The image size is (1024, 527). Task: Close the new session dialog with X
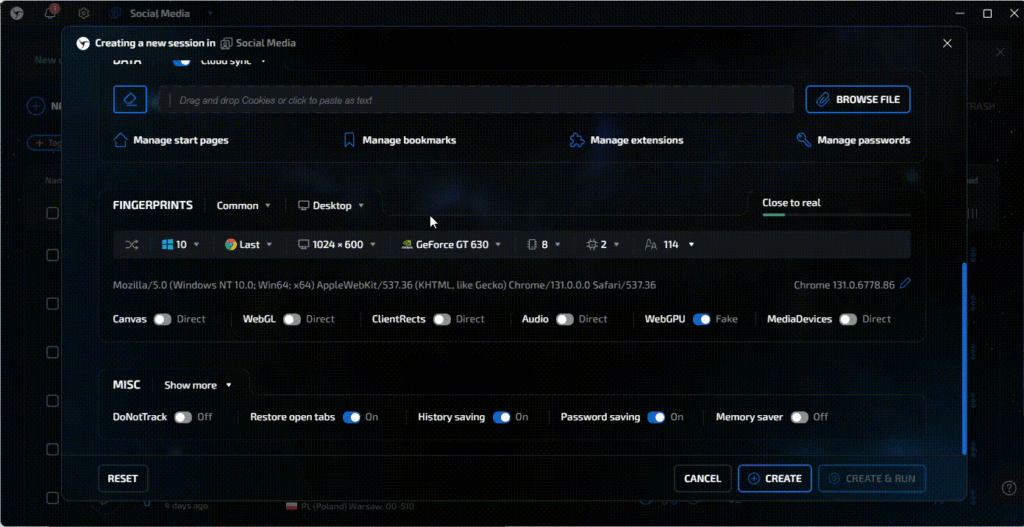(947, 43)
